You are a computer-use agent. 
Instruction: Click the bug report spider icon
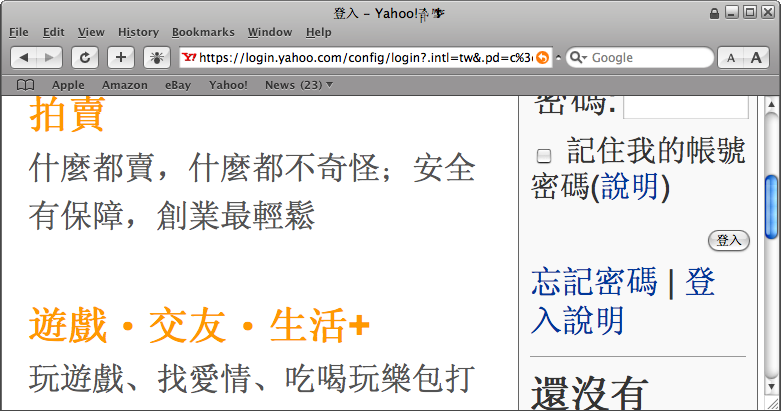(157, 58)
